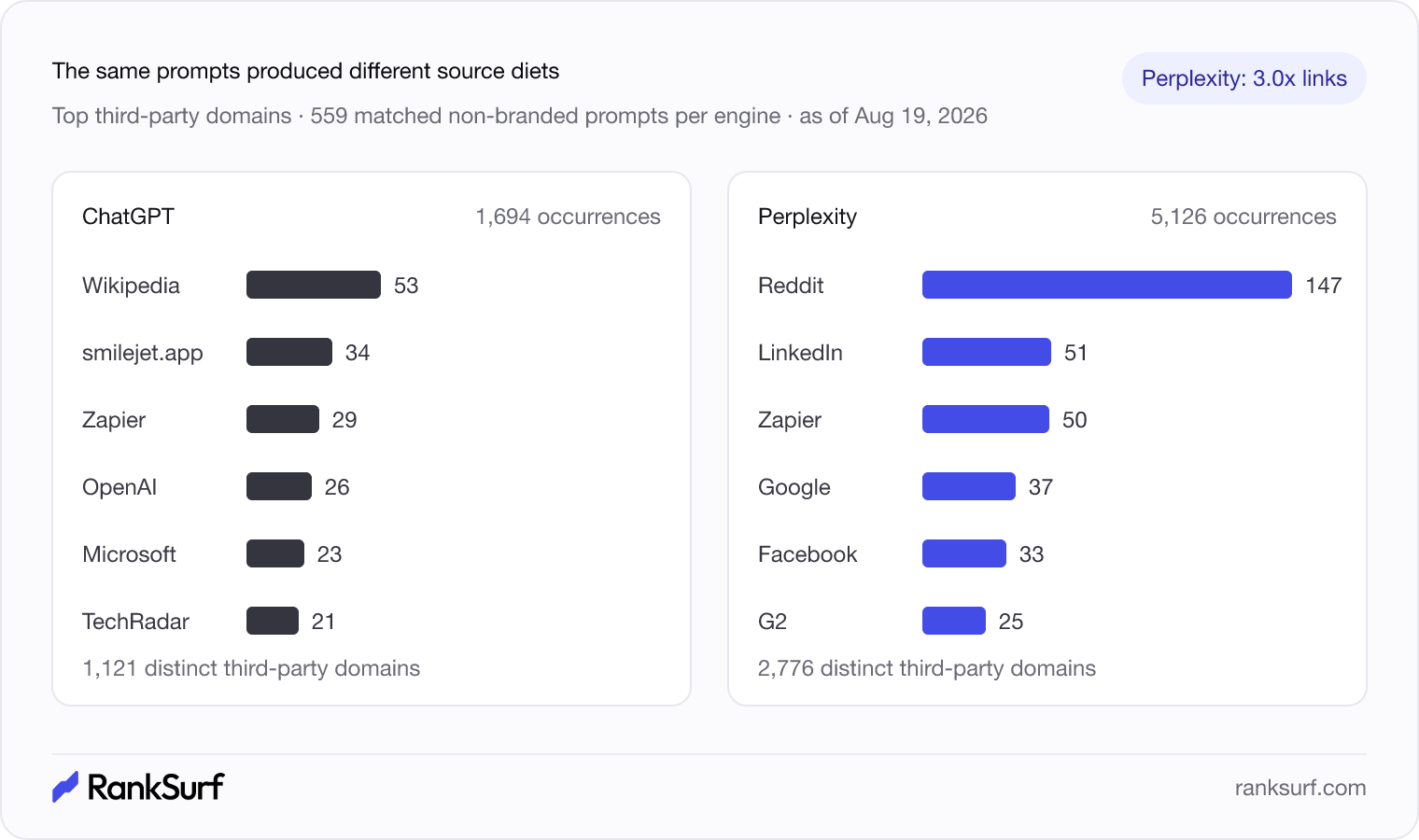The image size is (1419, 840).
Task: Click the subtitle mentioning 559 matched prompts
Action: (x=520, y=116)
